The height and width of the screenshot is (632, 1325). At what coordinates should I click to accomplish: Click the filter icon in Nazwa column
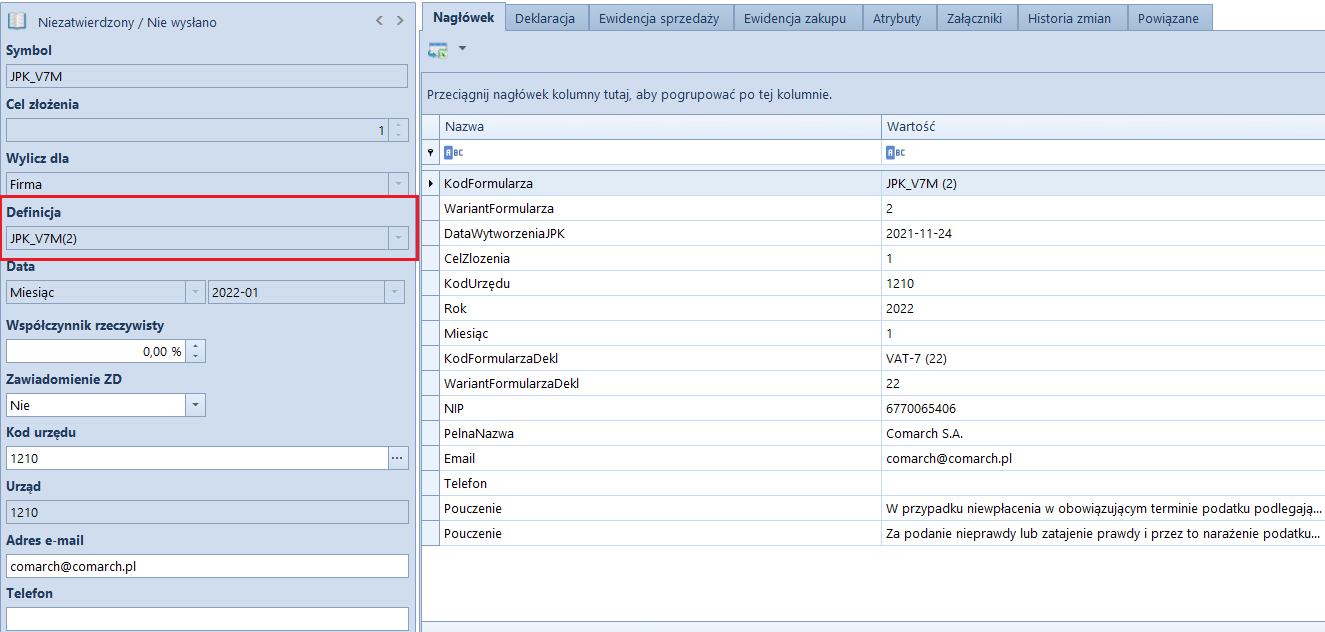click(x=453, y=152)
